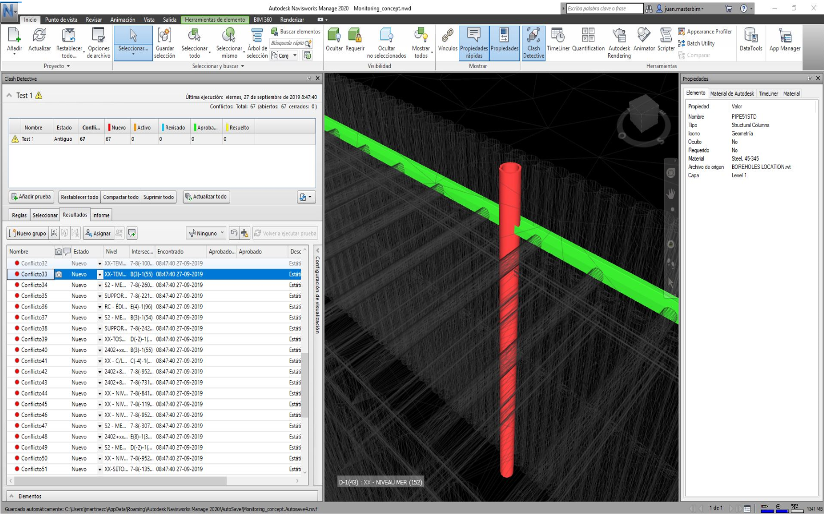The width and height of the screenshot is (824, 514).
Task: Expand the Elementos section
Action: 11,496
